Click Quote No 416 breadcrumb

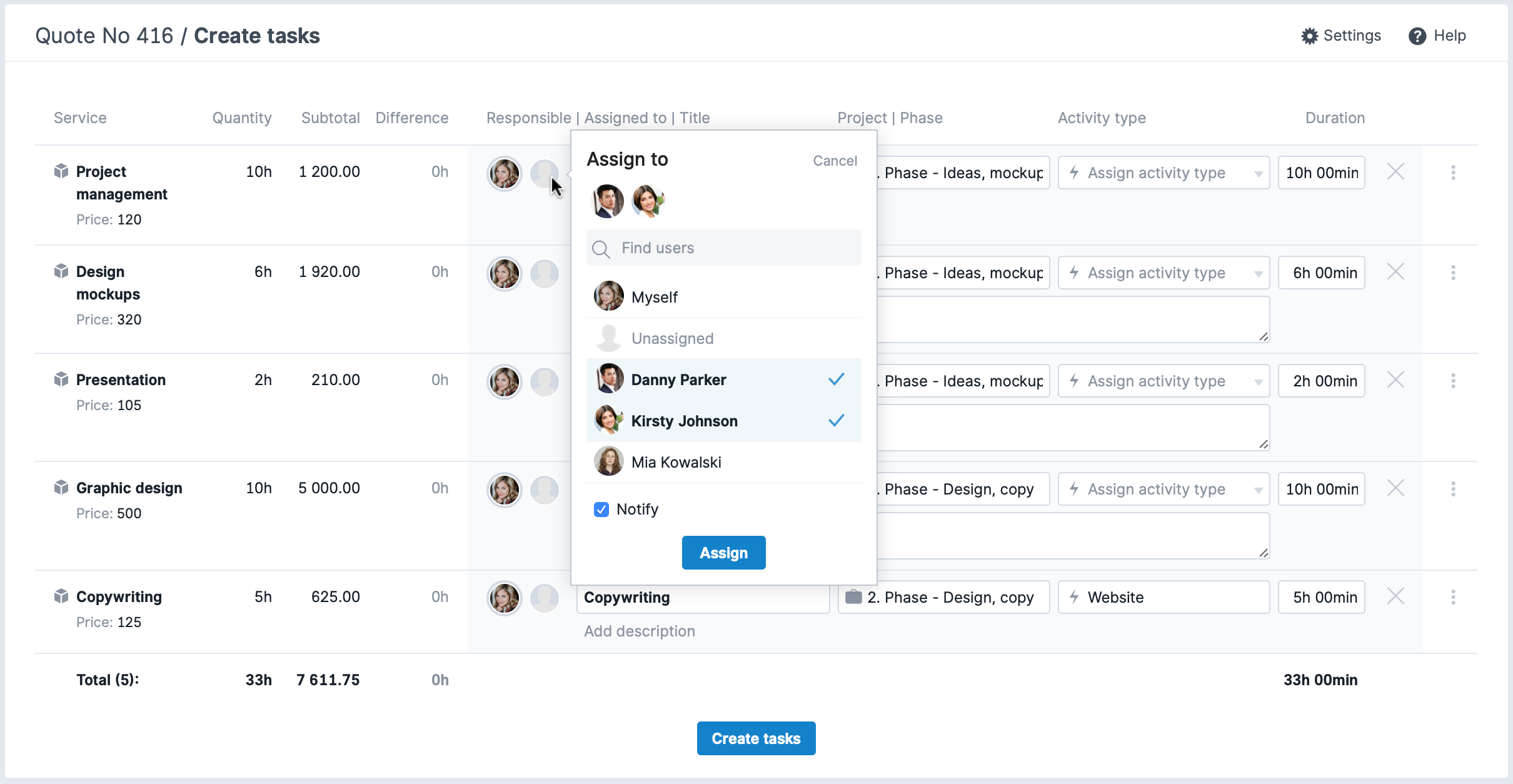104,36
